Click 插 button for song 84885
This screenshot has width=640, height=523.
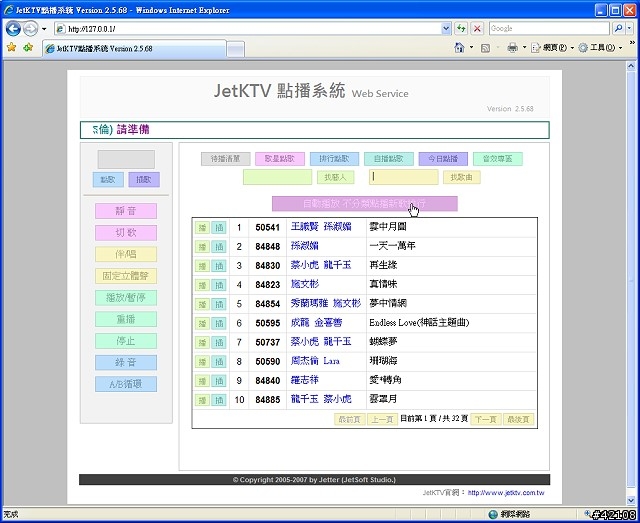(x=219, y=400)
